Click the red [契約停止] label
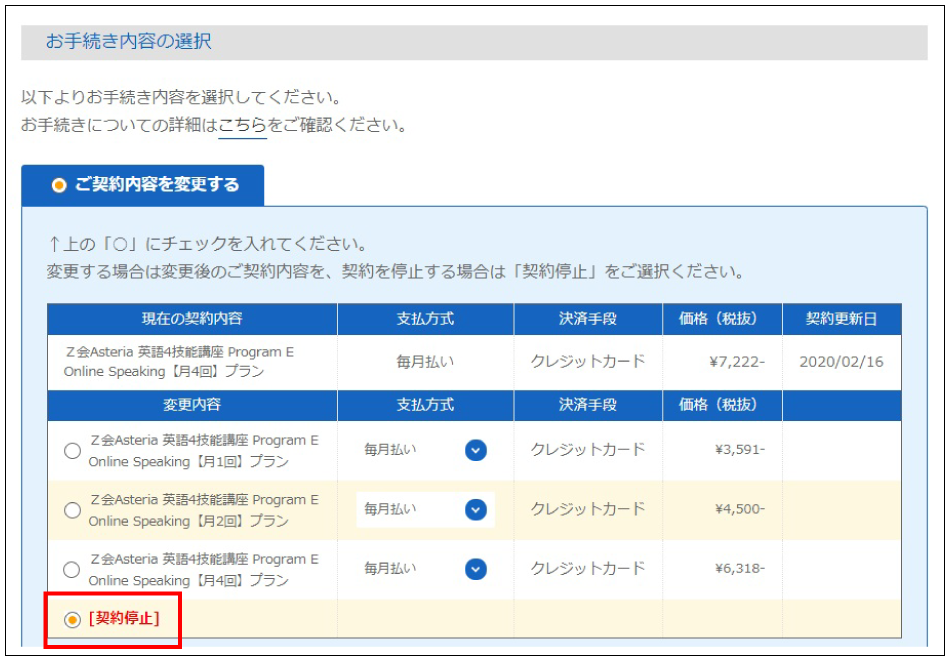Viewport: 950px width, 661px height. point(124,619)
